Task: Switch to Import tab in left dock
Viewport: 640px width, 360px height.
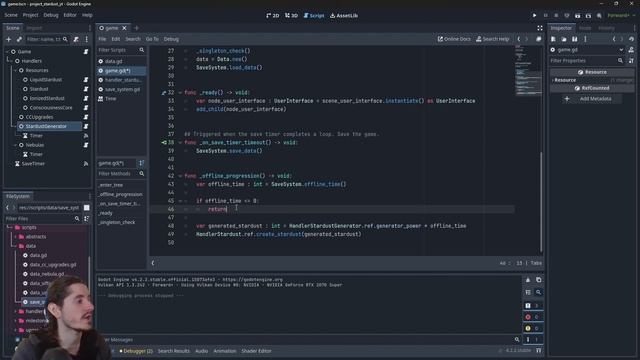Action: click(34, 28)
